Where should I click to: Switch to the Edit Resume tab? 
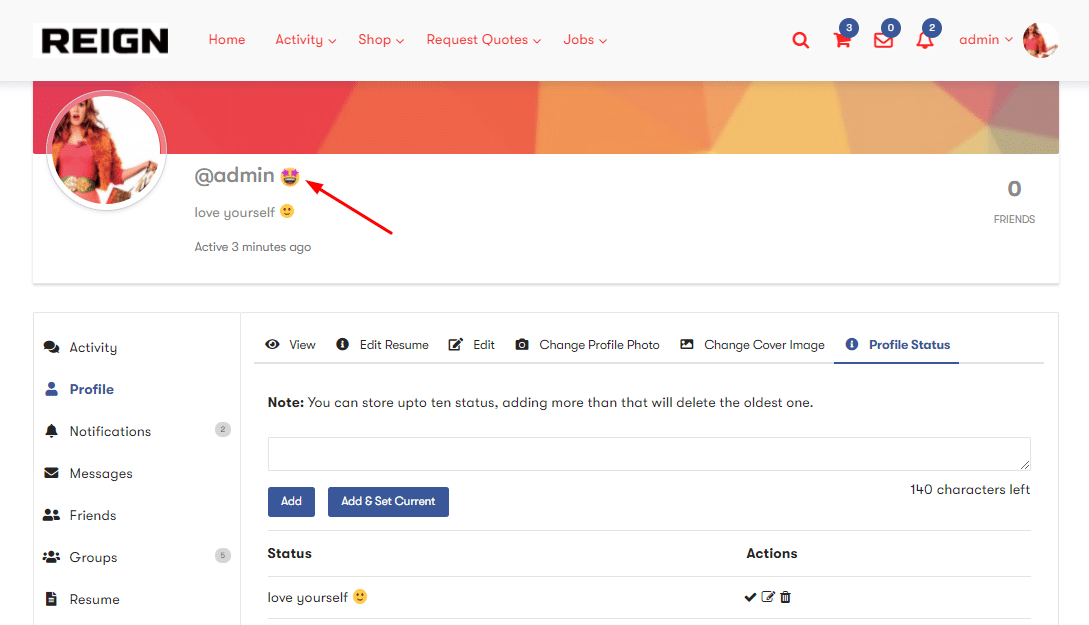(x=383, y=344)
